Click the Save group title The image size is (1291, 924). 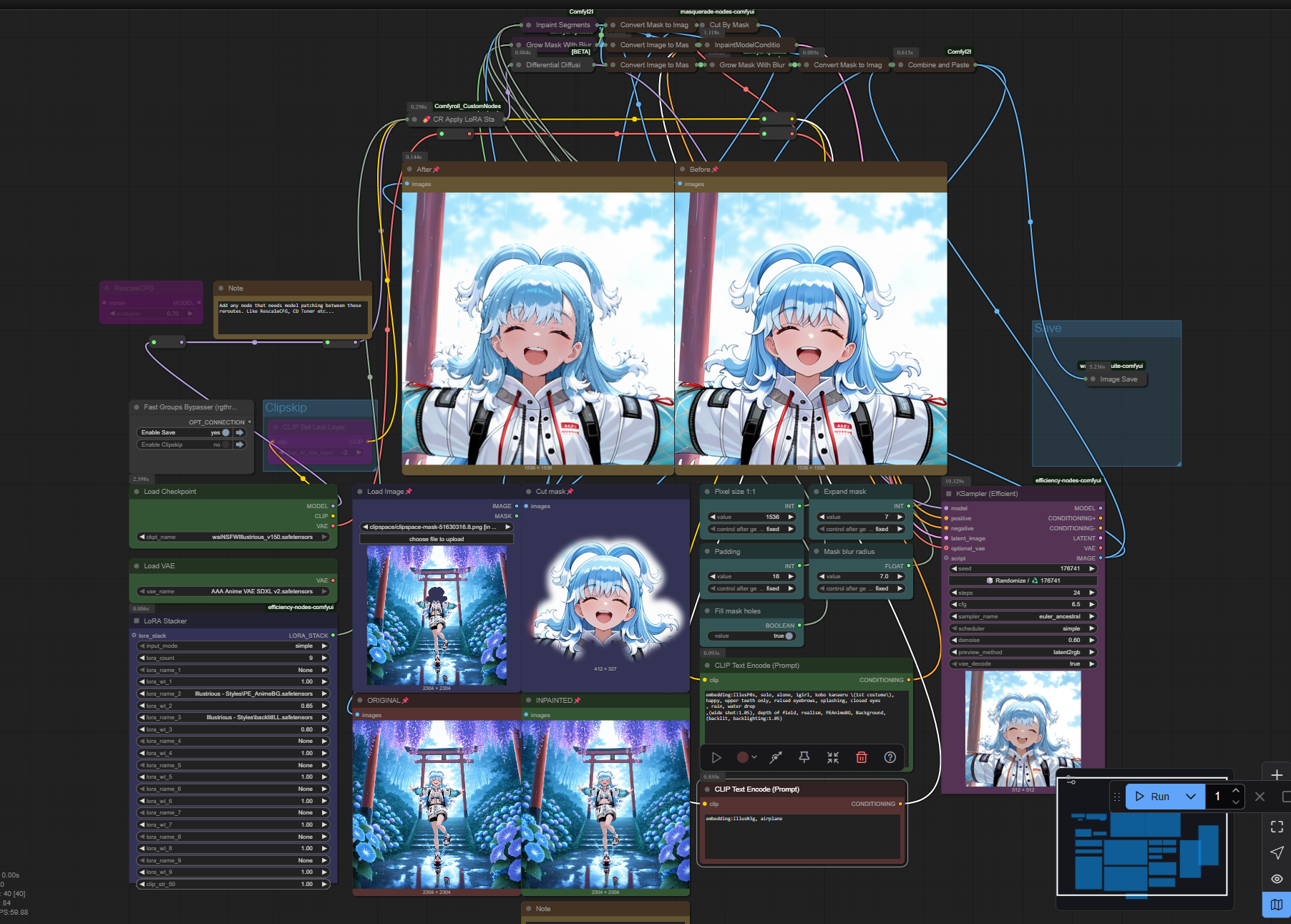1048,329
